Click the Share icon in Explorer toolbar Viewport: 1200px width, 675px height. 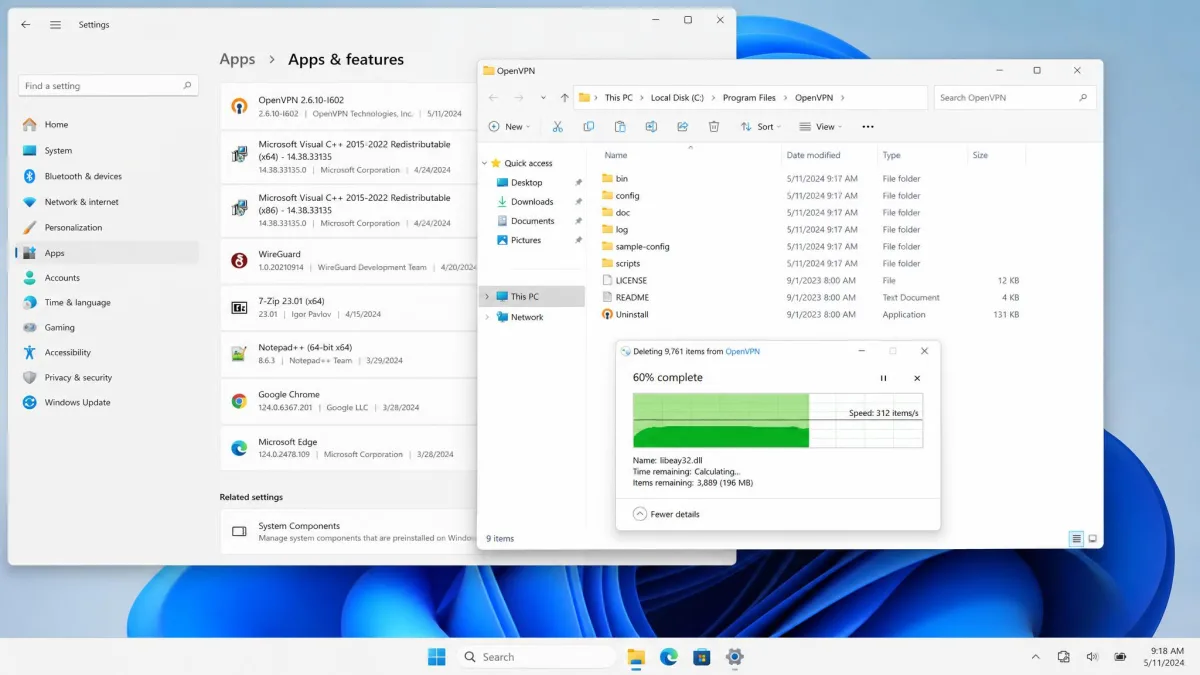click(682, 127)
